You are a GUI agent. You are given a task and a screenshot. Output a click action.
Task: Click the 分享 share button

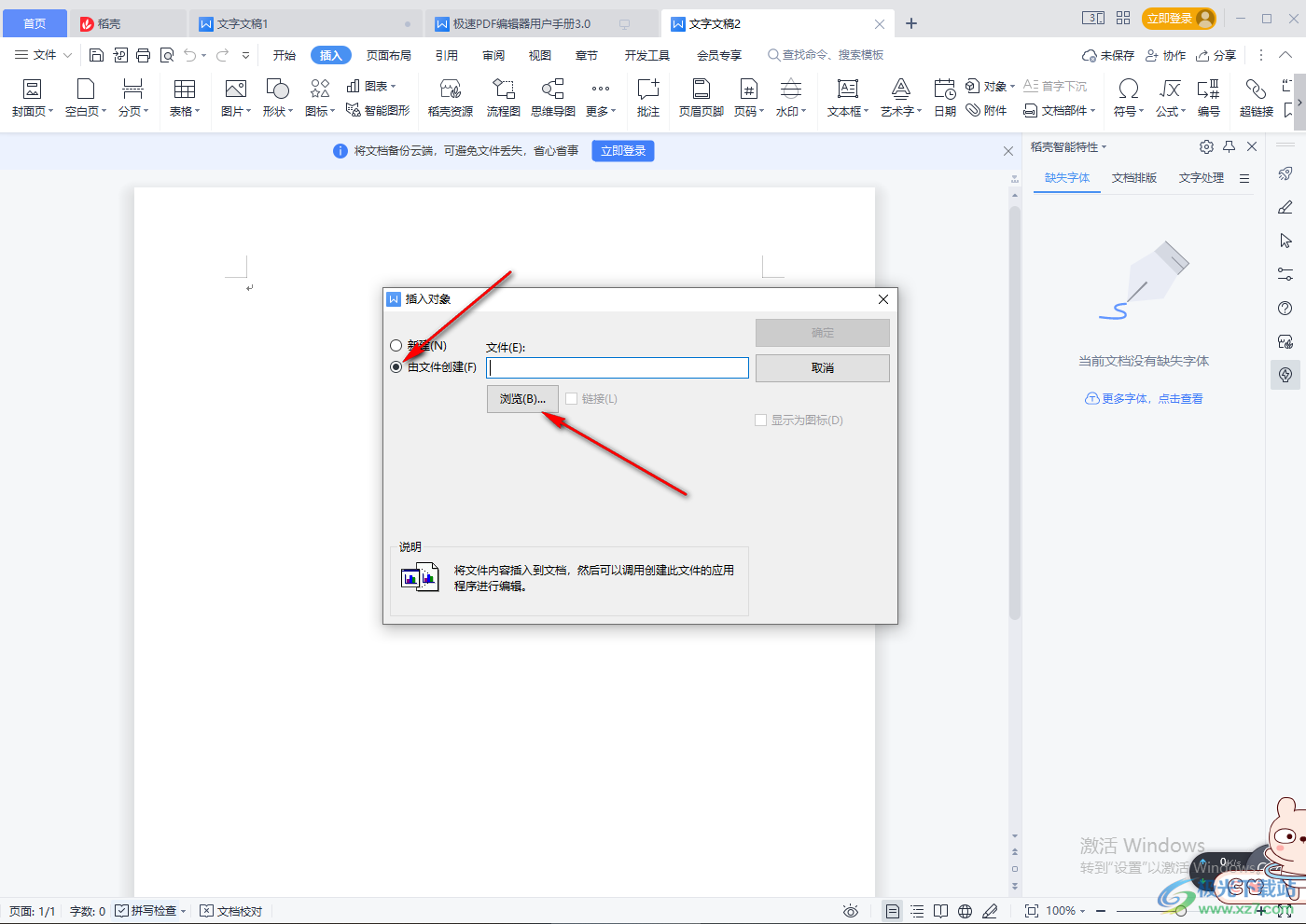point(1216,55)
